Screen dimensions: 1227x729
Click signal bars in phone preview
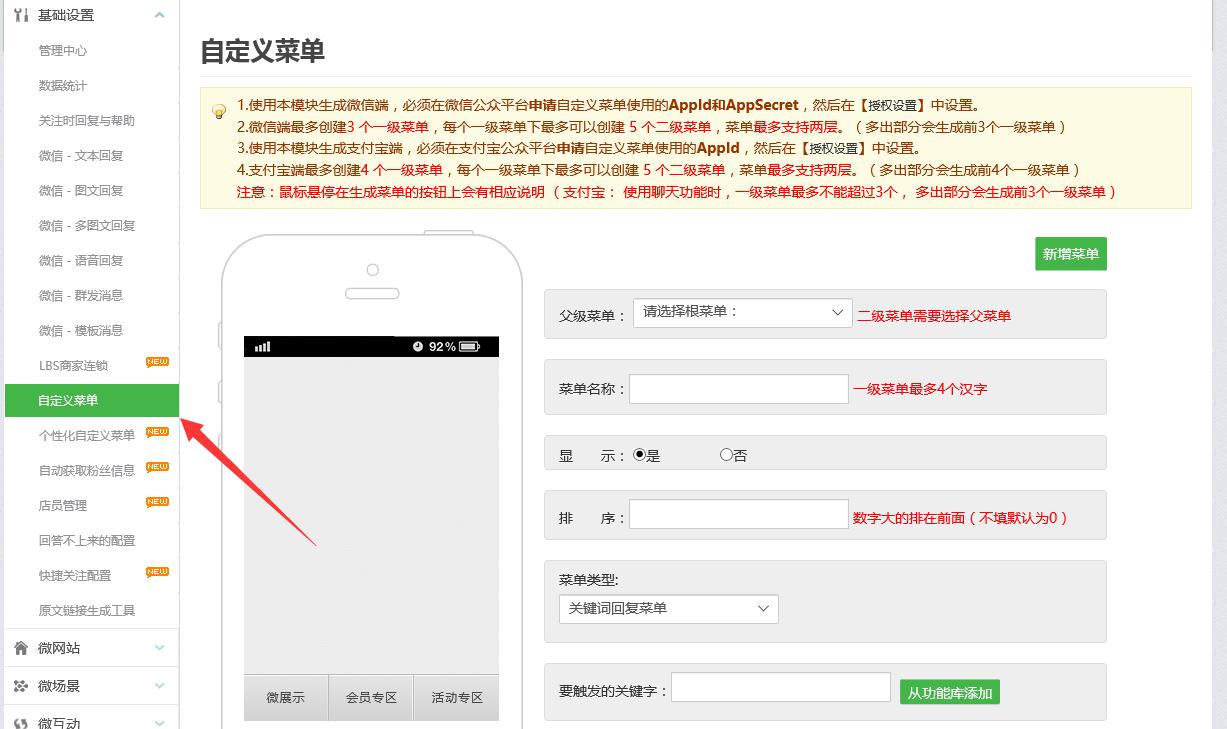(x=263, y=347)
